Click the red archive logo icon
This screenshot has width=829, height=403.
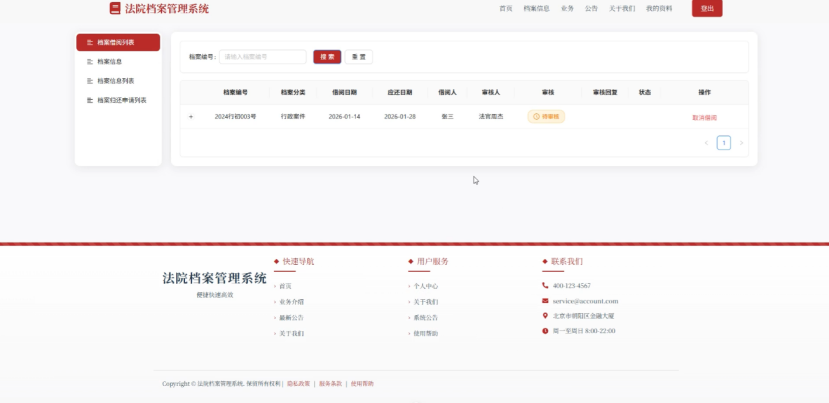(x=115, y=8)
